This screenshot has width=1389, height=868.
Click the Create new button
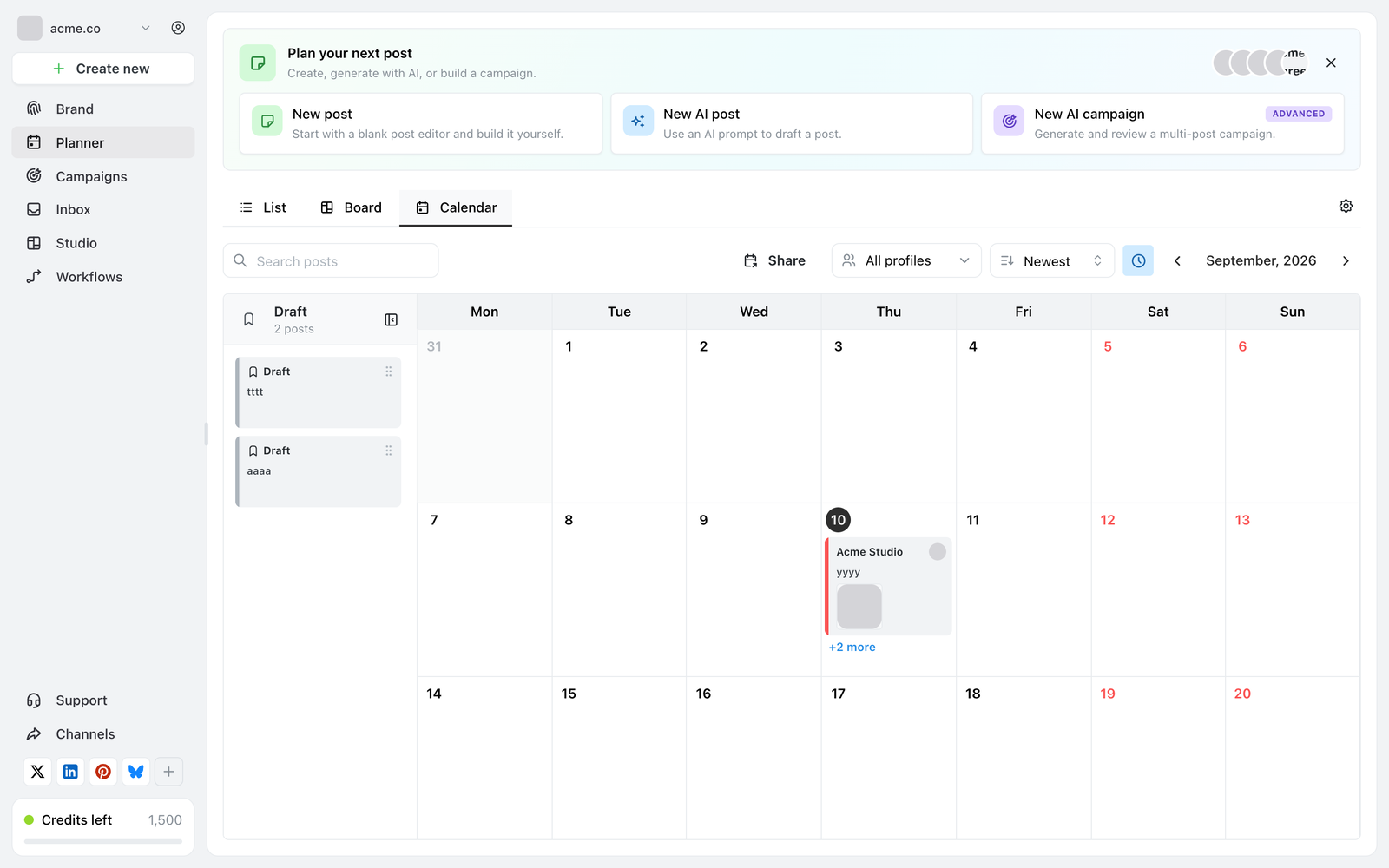point(103,69)
